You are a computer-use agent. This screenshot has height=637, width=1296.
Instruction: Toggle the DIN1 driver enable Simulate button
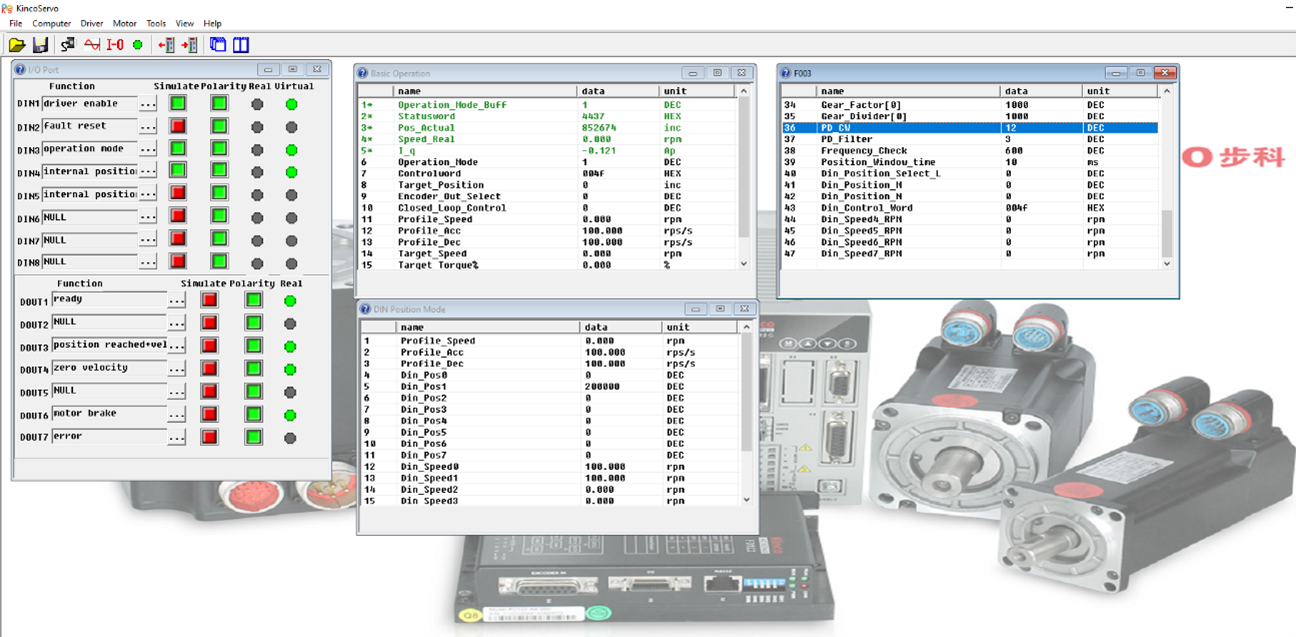(x=178, y=103)
